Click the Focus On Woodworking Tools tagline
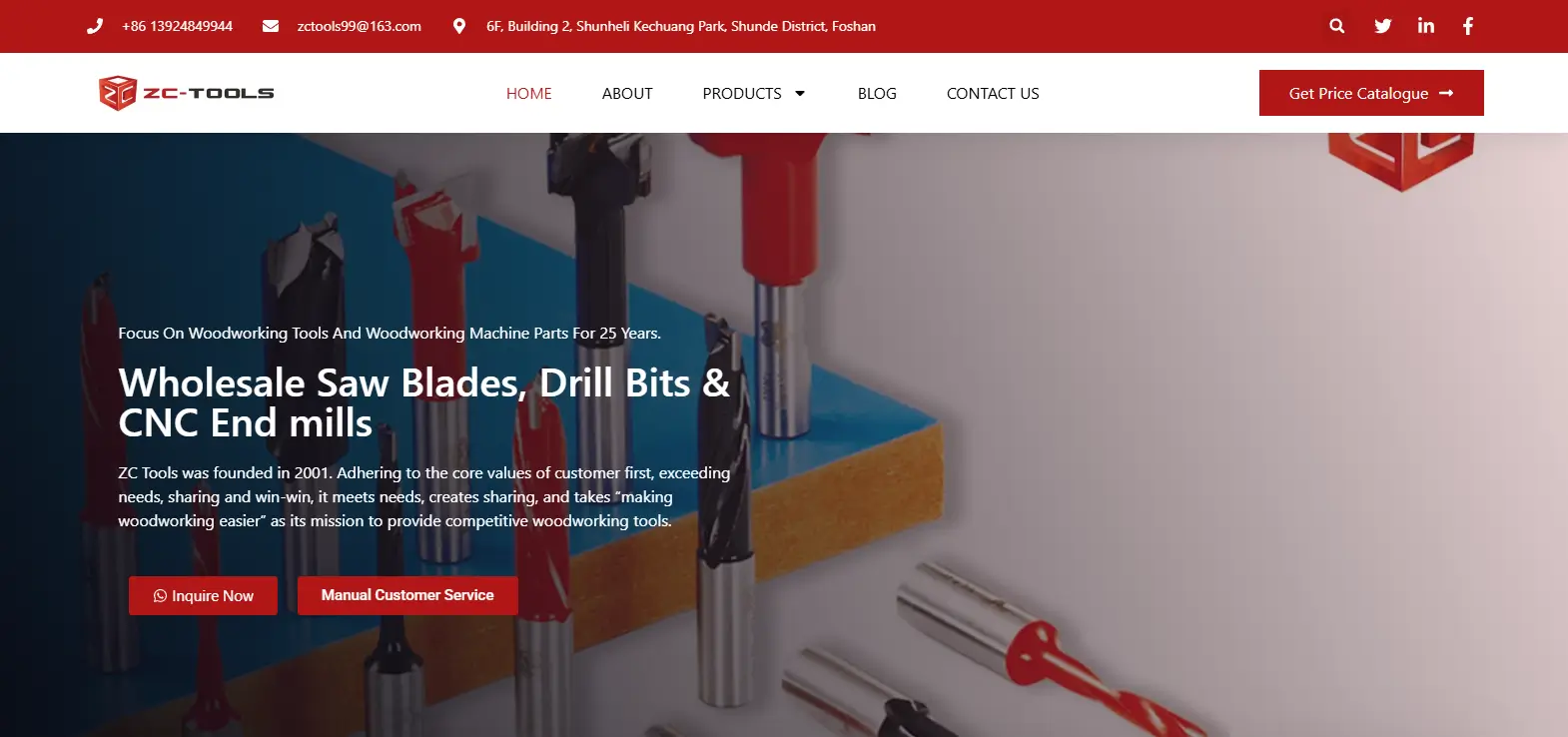This screenshot has height=737, width=1568. (390, 334)
